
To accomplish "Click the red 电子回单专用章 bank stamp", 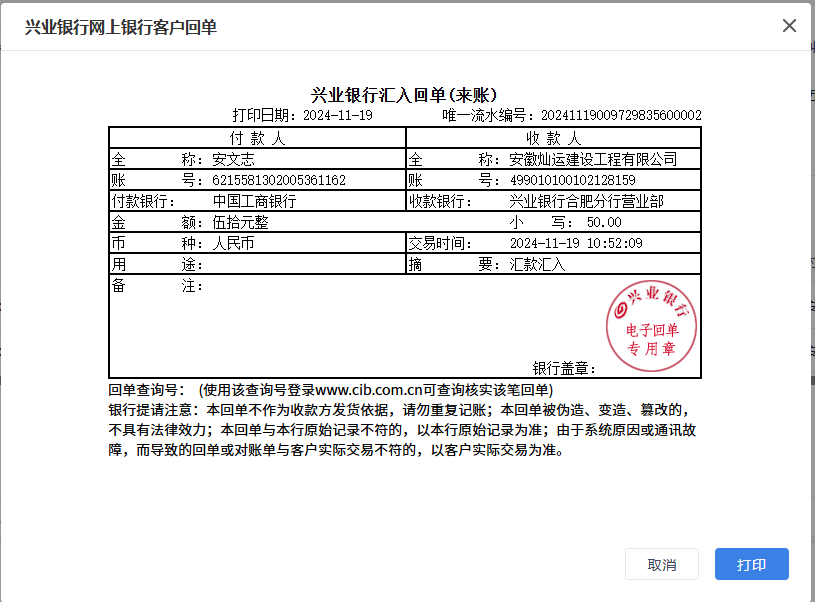I will [651, 323].
